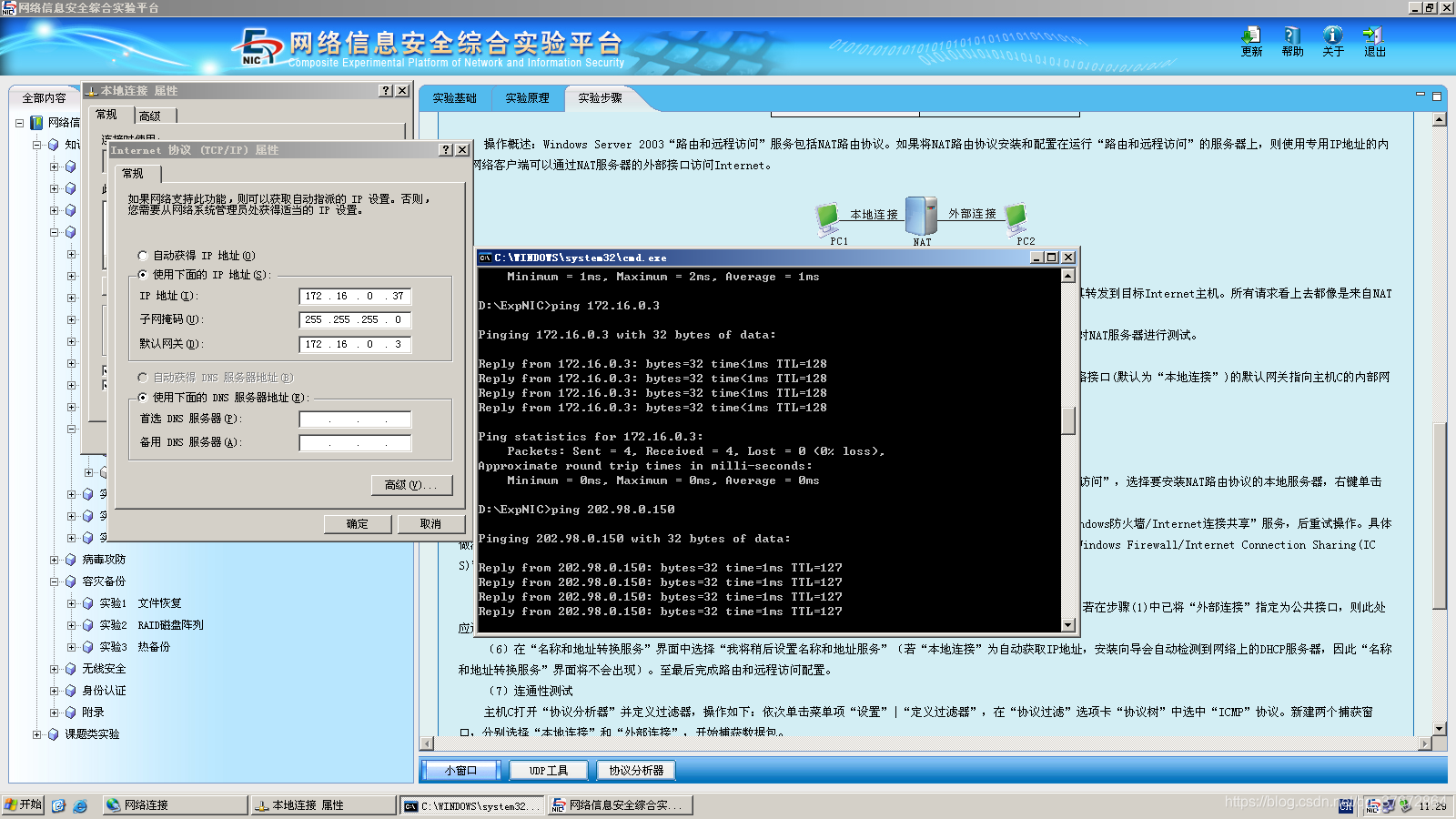1456x819 pixels.
Task: Click the cmd.exe title bar icon
Action: tap(485, 258)
